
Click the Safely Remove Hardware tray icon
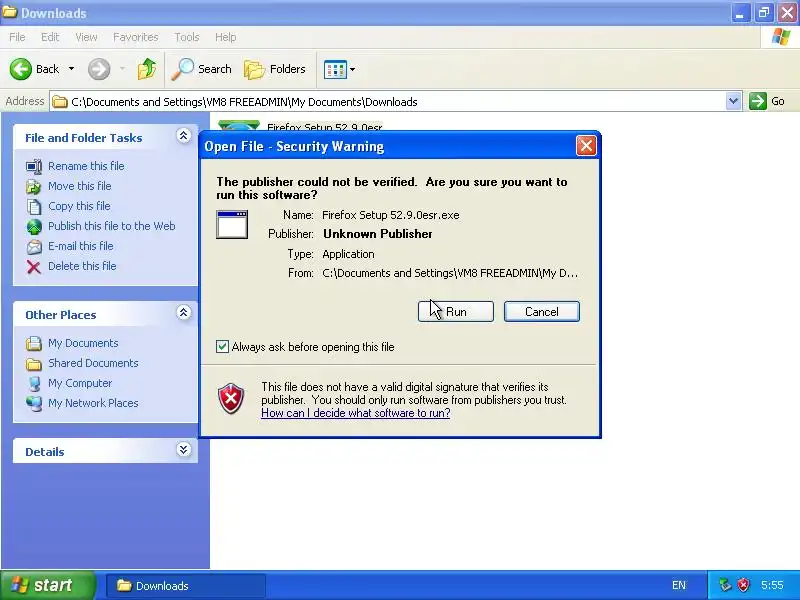[725, 585]
